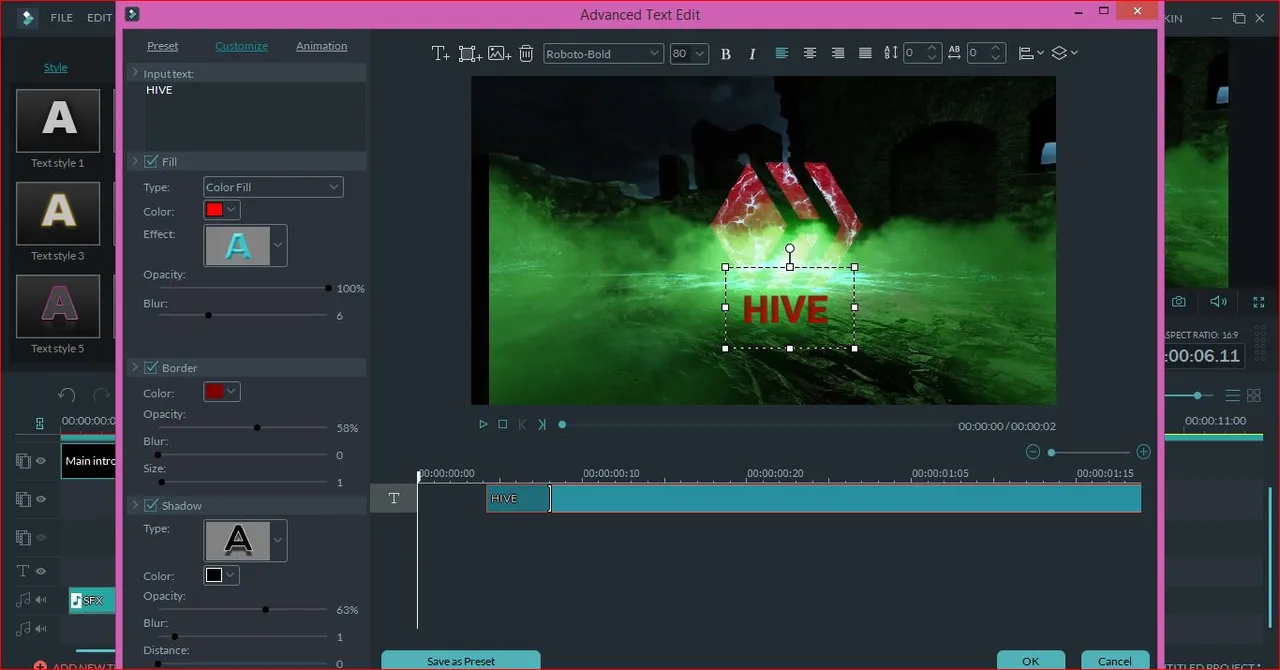Switch main timeline to list view
This screenshot has width=1280, height=670.
tap(1233, 396)
